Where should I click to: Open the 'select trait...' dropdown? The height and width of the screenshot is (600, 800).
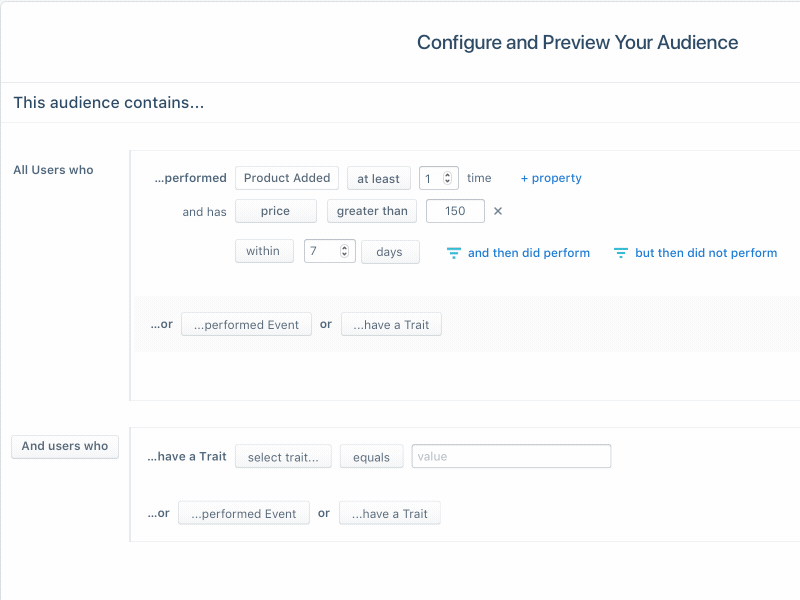point(283,456)
